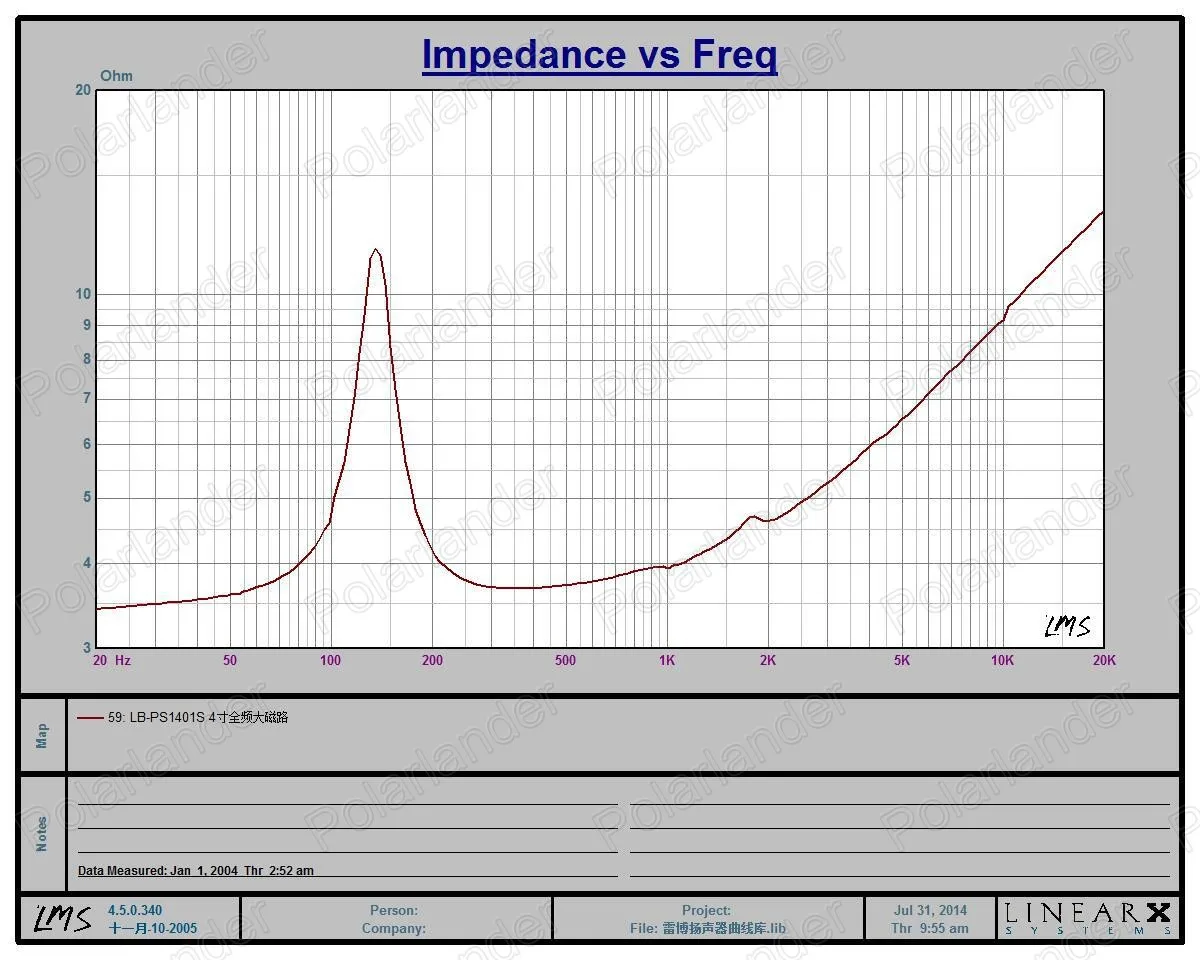
Task: Click the "20K" frequency axis label
Action: click(x=1104, y=660)
